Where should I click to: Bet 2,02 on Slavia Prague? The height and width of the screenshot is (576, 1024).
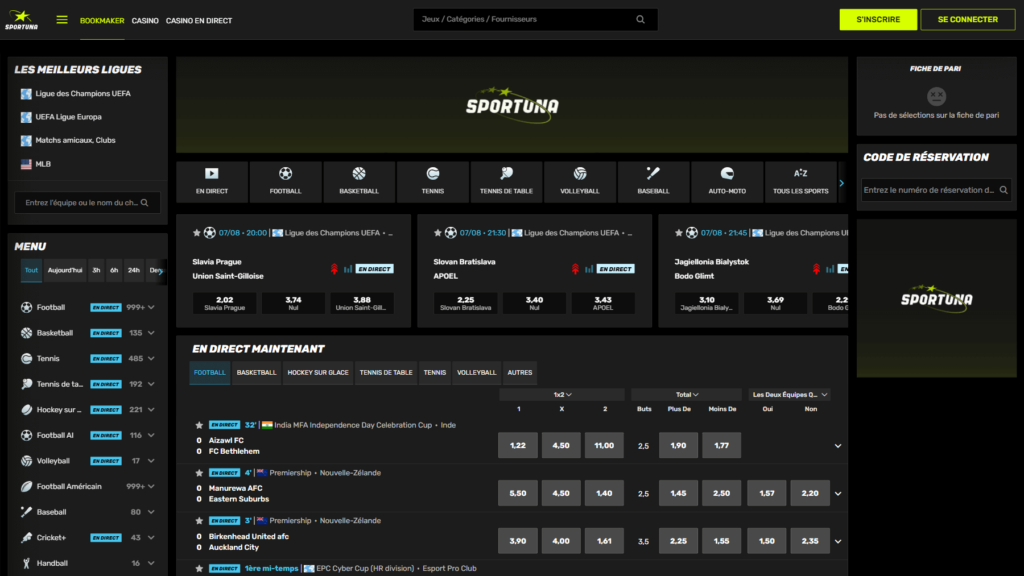click(225, 303)
